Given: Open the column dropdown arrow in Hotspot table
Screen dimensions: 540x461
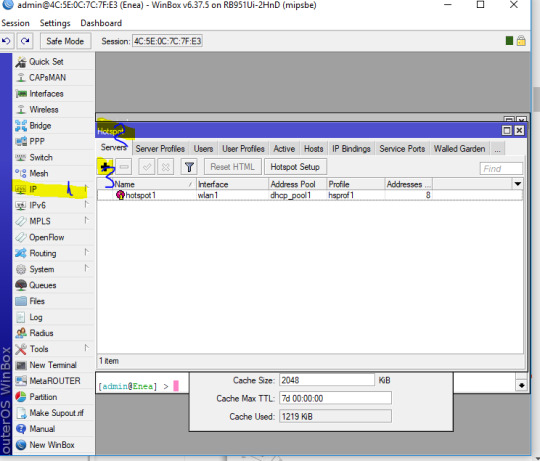Looking at the screenshot, I should (x=517, y=184).
